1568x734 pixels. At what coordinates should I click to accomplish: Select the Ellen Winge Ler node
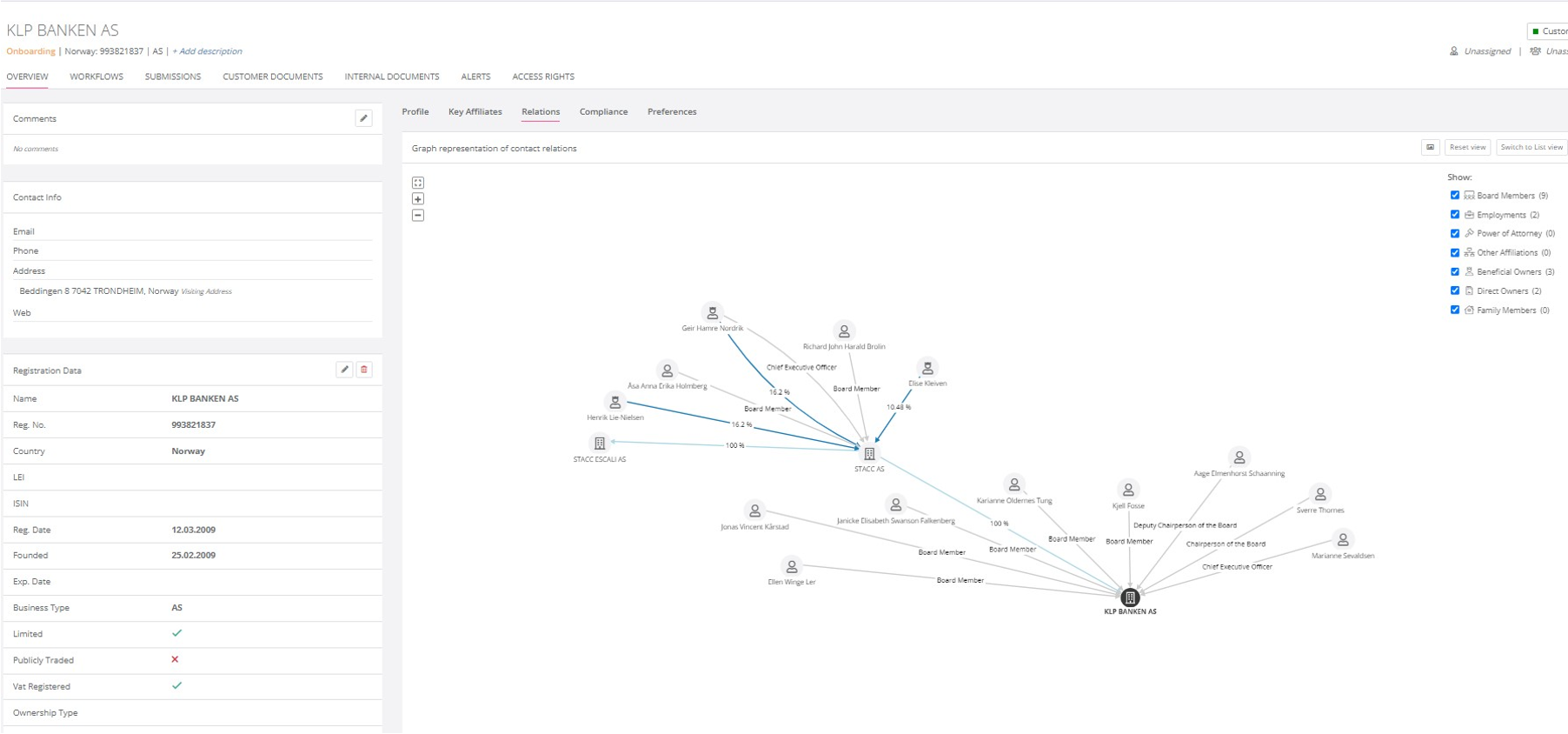pos(792,566)
